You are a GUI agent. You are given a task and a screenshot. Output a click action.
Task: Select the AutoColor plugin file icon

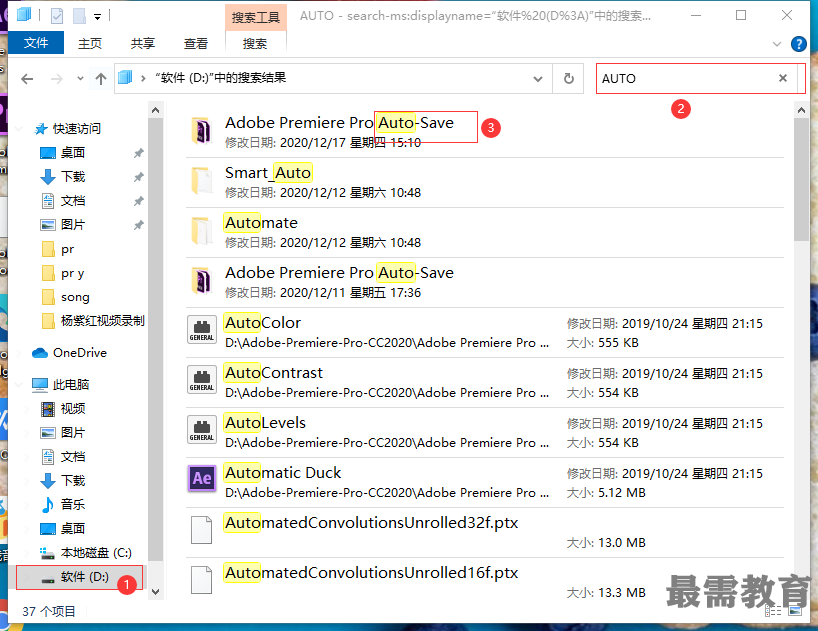(x=202, y=330)
